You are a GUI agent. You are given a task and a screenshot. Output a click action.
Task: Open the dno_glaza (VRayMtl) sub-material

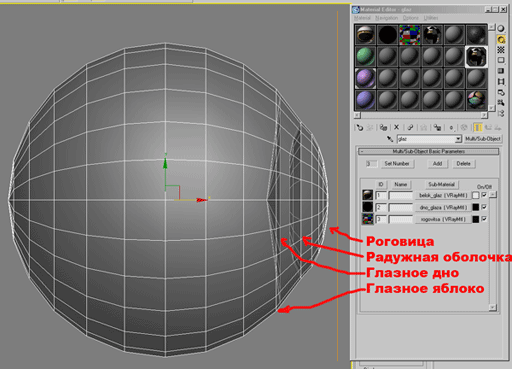[x=443, y=207]
